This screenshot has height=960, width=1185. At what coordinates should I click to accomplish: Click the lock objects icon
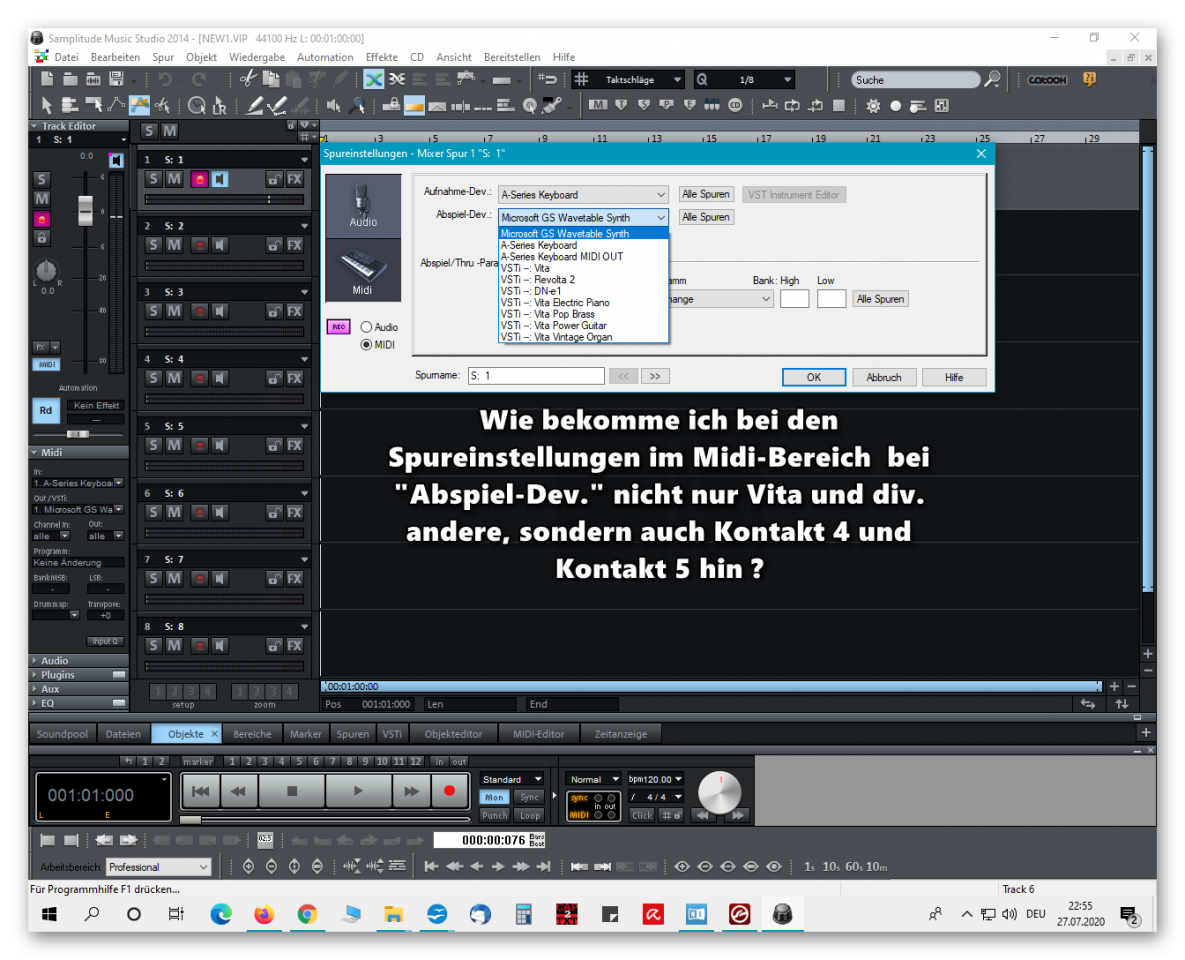(x=391, y=106)
